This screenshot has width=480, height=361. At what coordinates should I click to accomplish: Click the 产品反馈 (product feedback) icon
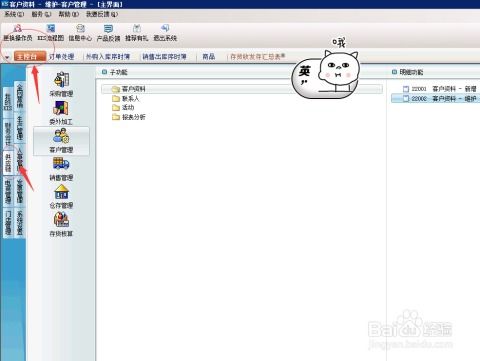point(108,28)
